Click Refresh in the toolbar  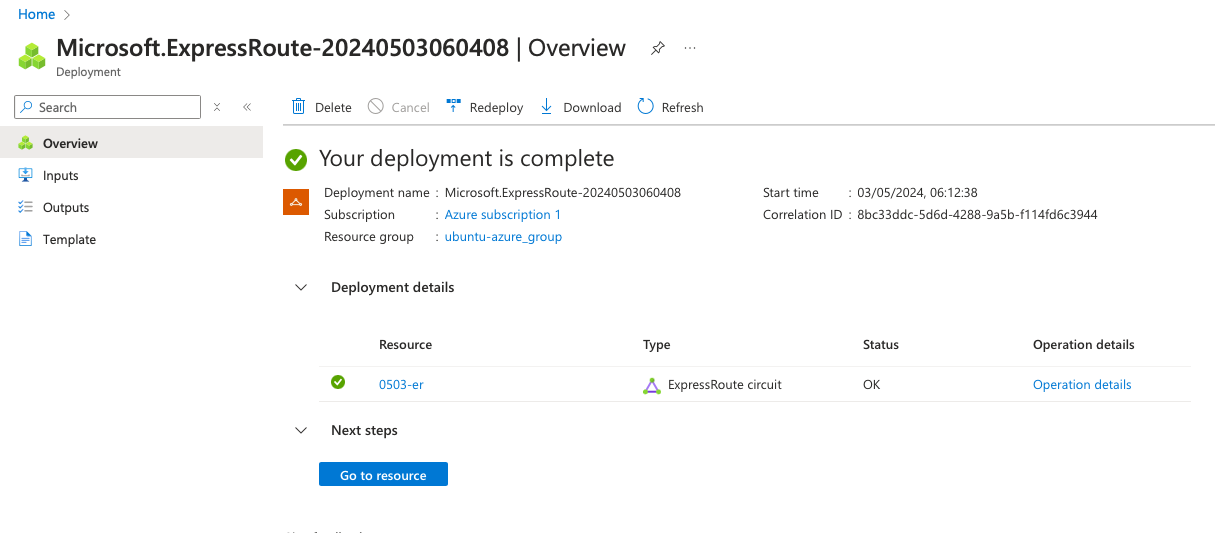[x=670, y=107]
